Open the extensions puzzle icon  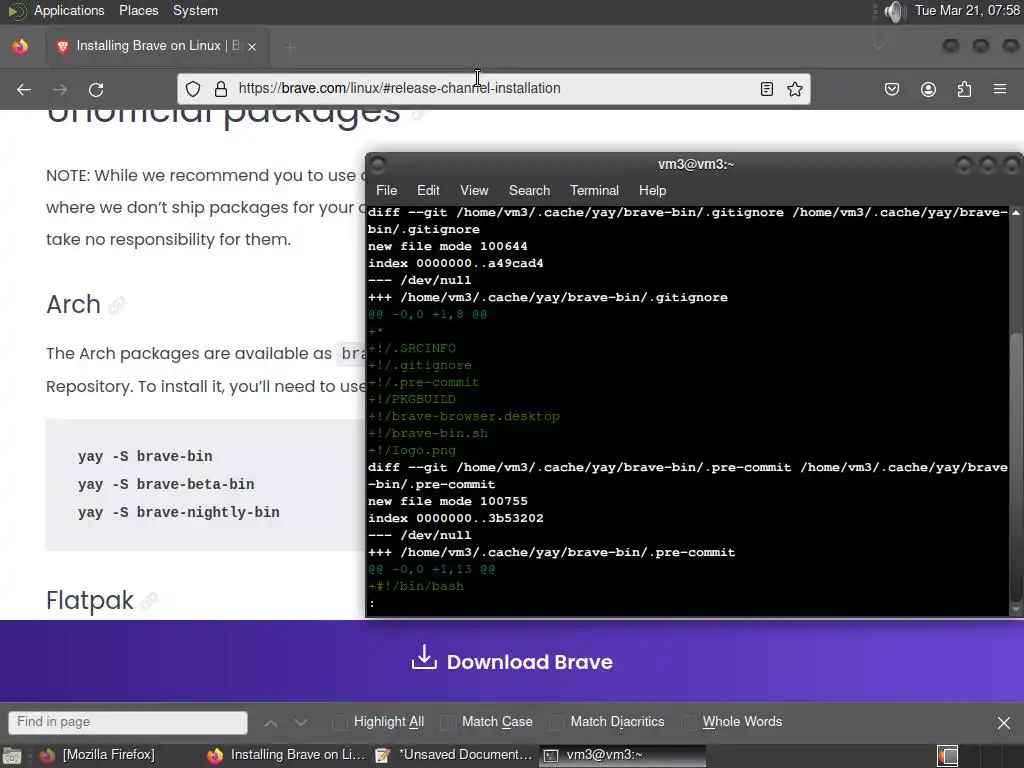(964, 89)
